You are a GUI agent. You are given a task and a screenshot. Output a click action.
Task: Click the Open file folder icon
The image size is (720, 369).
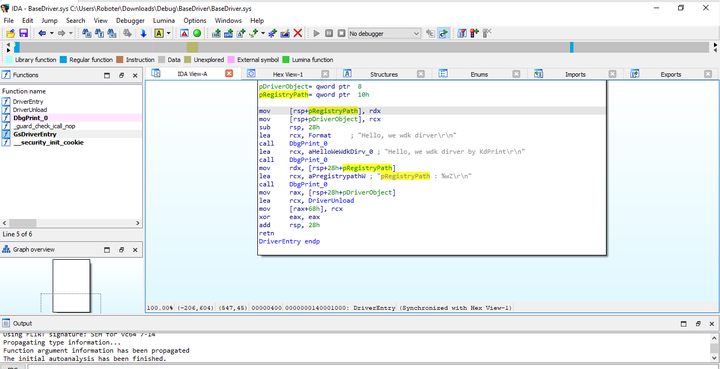(x=10, y=33)
